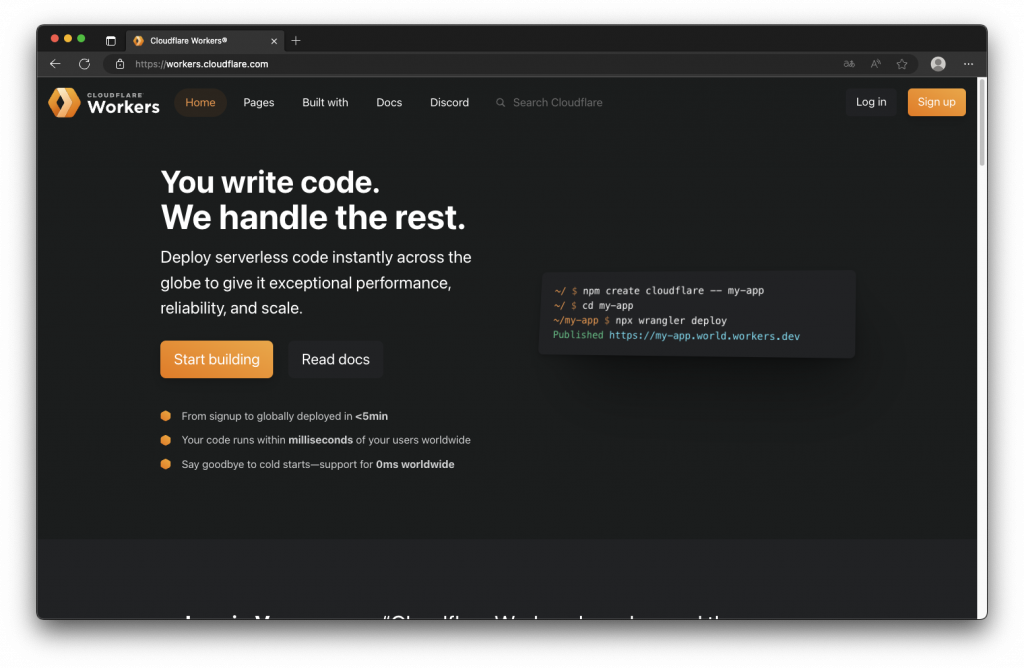The image size is (1024, 668).
Task: Reload the page with refresh icon
Action: click(84, 64)
